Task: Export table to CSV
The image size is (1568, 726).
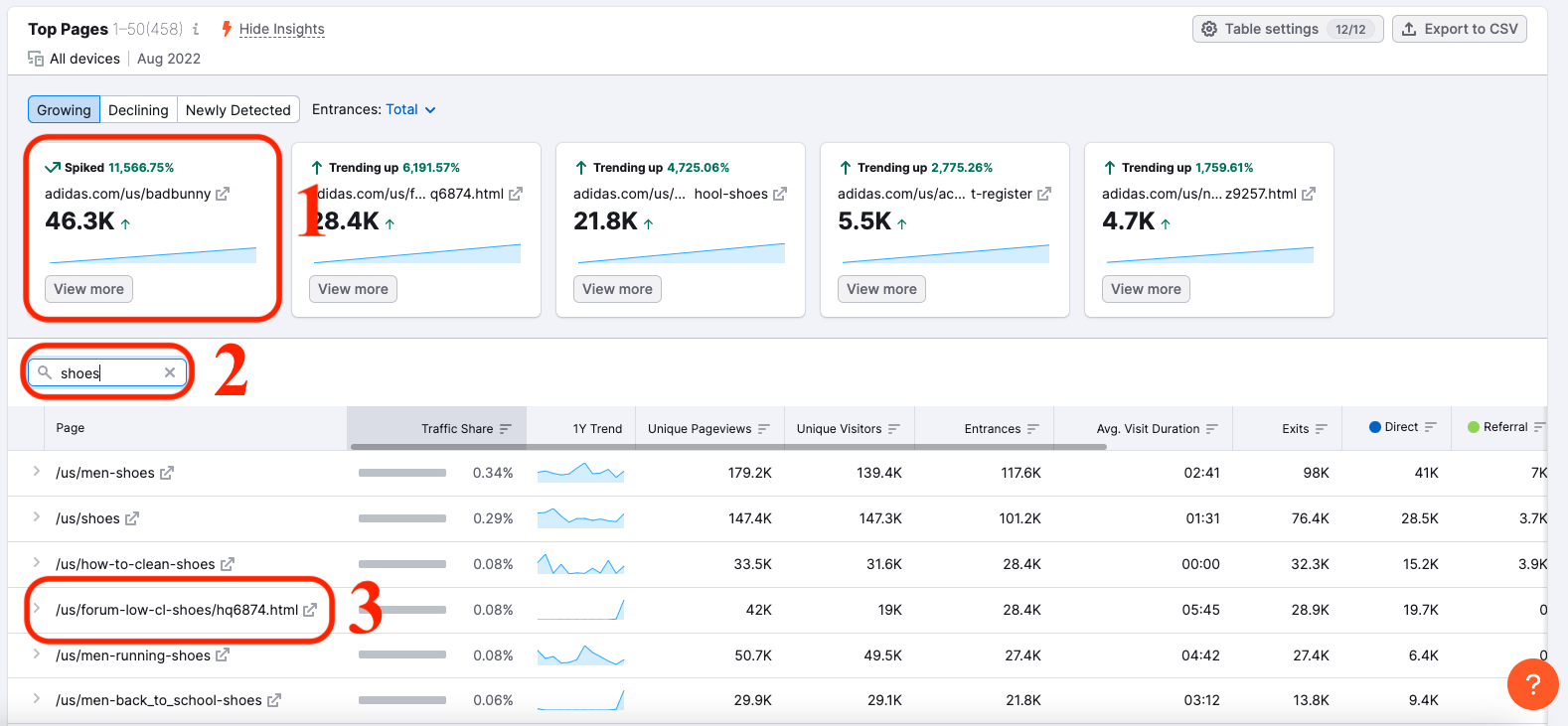Action: pyautogui.click(x=1460, y=29)
